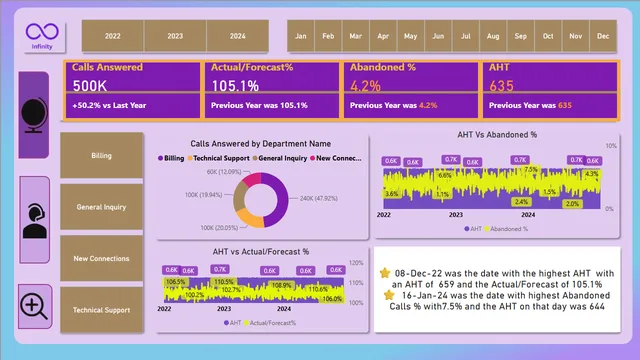The width and height of the screenshot is (640, 360).
Task: Click the 108.9% label in forecast chart
Action: tap(282, 285)
